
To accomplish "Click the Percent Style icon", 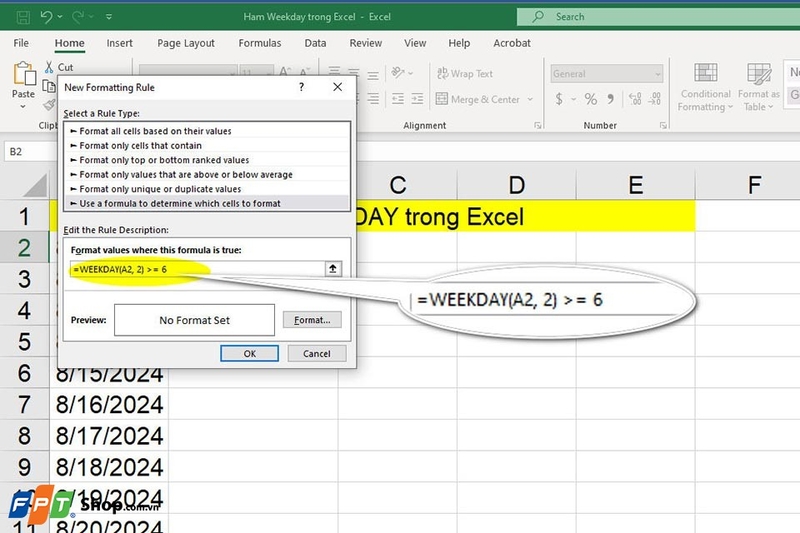I will (x=591, y=99).
